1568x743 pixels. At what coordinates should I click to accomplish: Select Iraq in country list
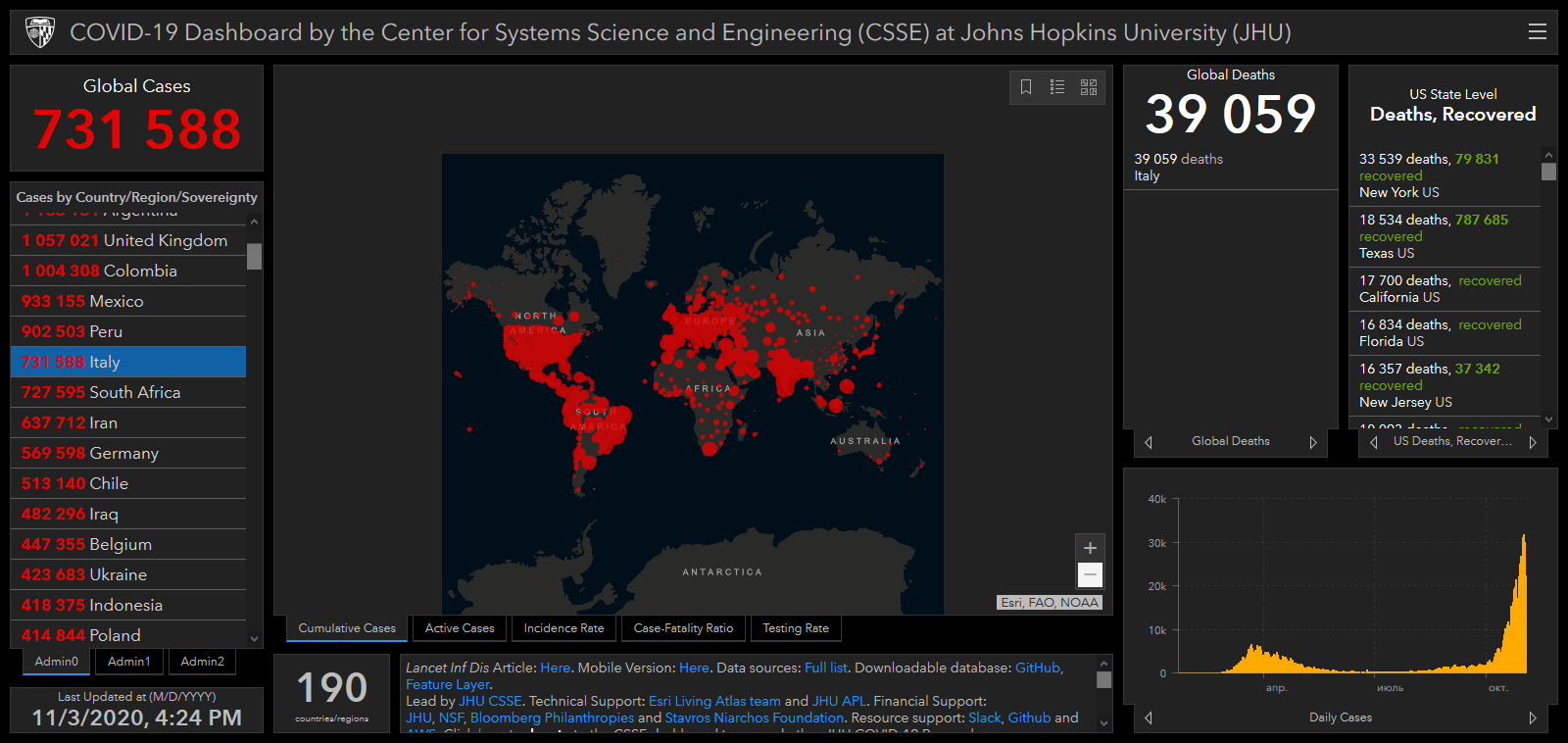coord(128,514)
